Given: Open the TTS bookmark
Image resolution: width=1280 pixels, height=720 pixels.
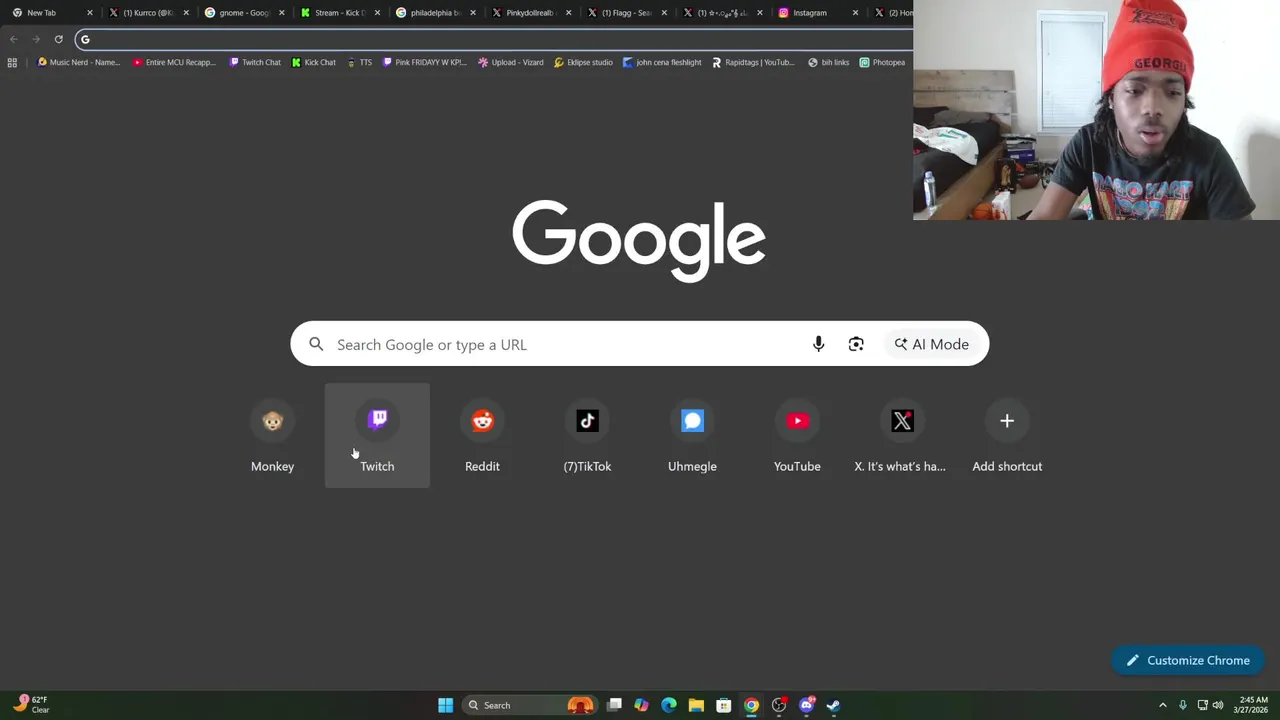Looking at the screenshot, I should pyautogui.click(x=359, y=62).
